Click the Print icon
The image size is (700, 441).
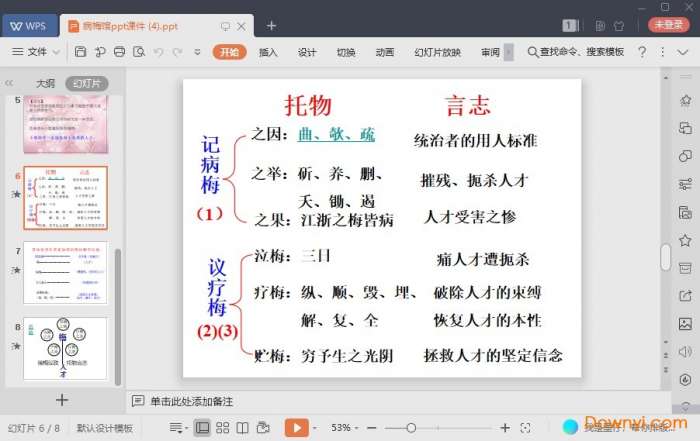point(119,52)
